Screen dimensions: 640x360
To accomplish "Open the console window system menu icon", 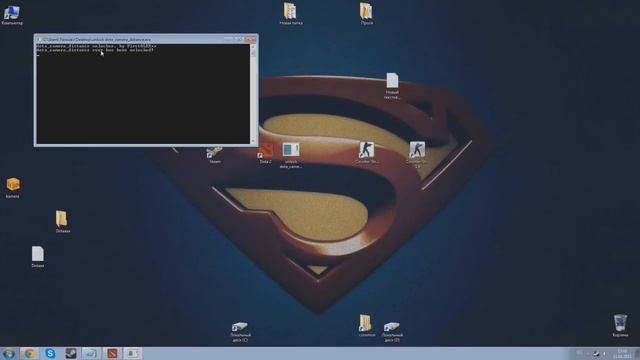I will click(x=39, y=40).
